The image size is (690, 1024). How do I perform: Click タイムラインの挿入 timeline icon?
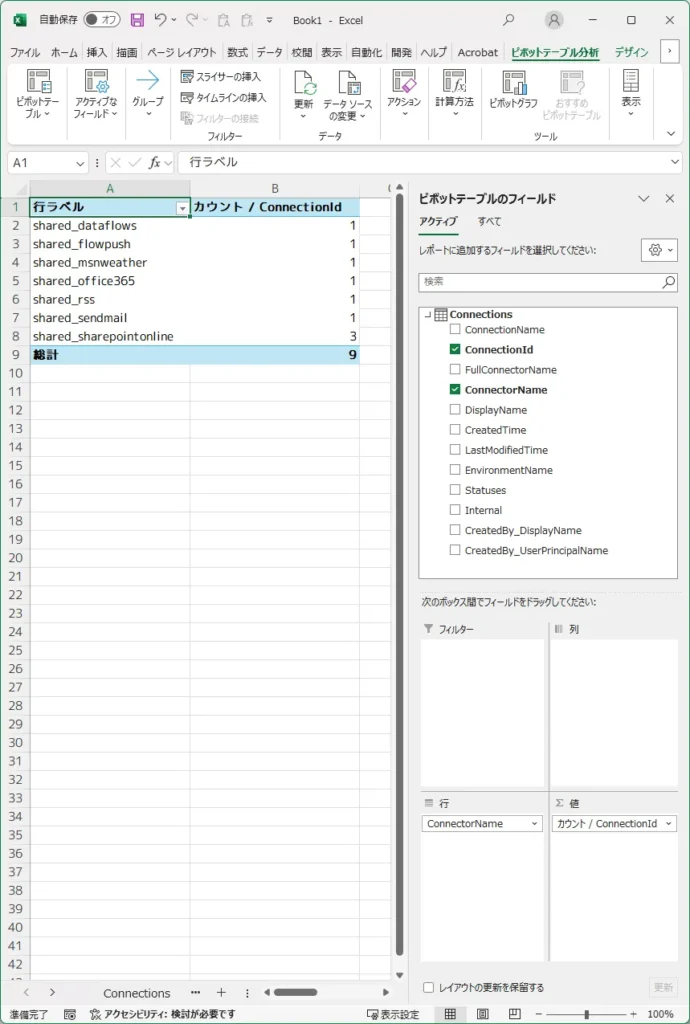[187, 98]
